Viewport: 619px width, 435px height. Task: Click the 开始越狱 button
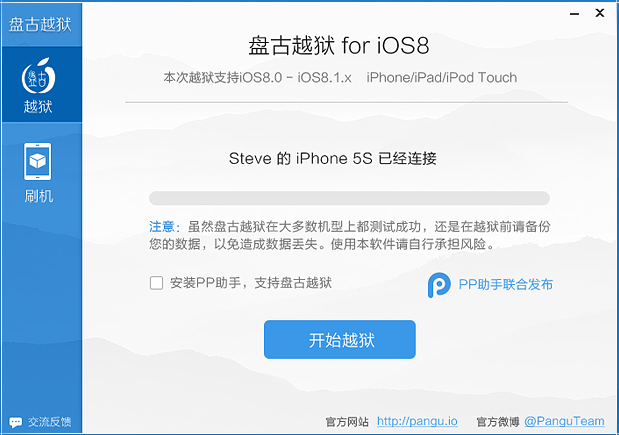point(340,339)
